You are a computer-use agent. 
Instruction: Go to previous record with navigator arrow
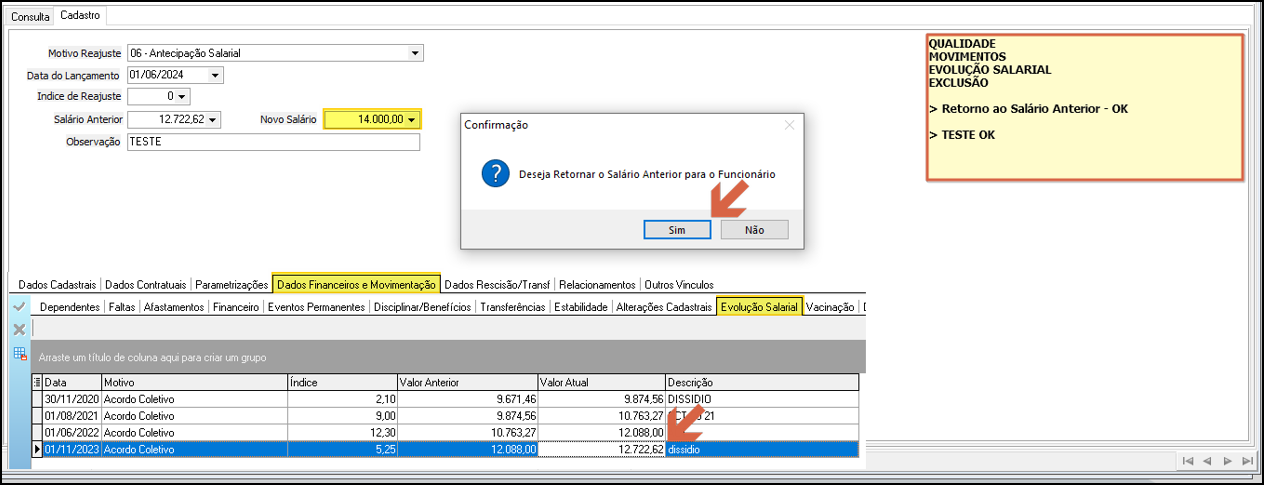pos(1207,461)
